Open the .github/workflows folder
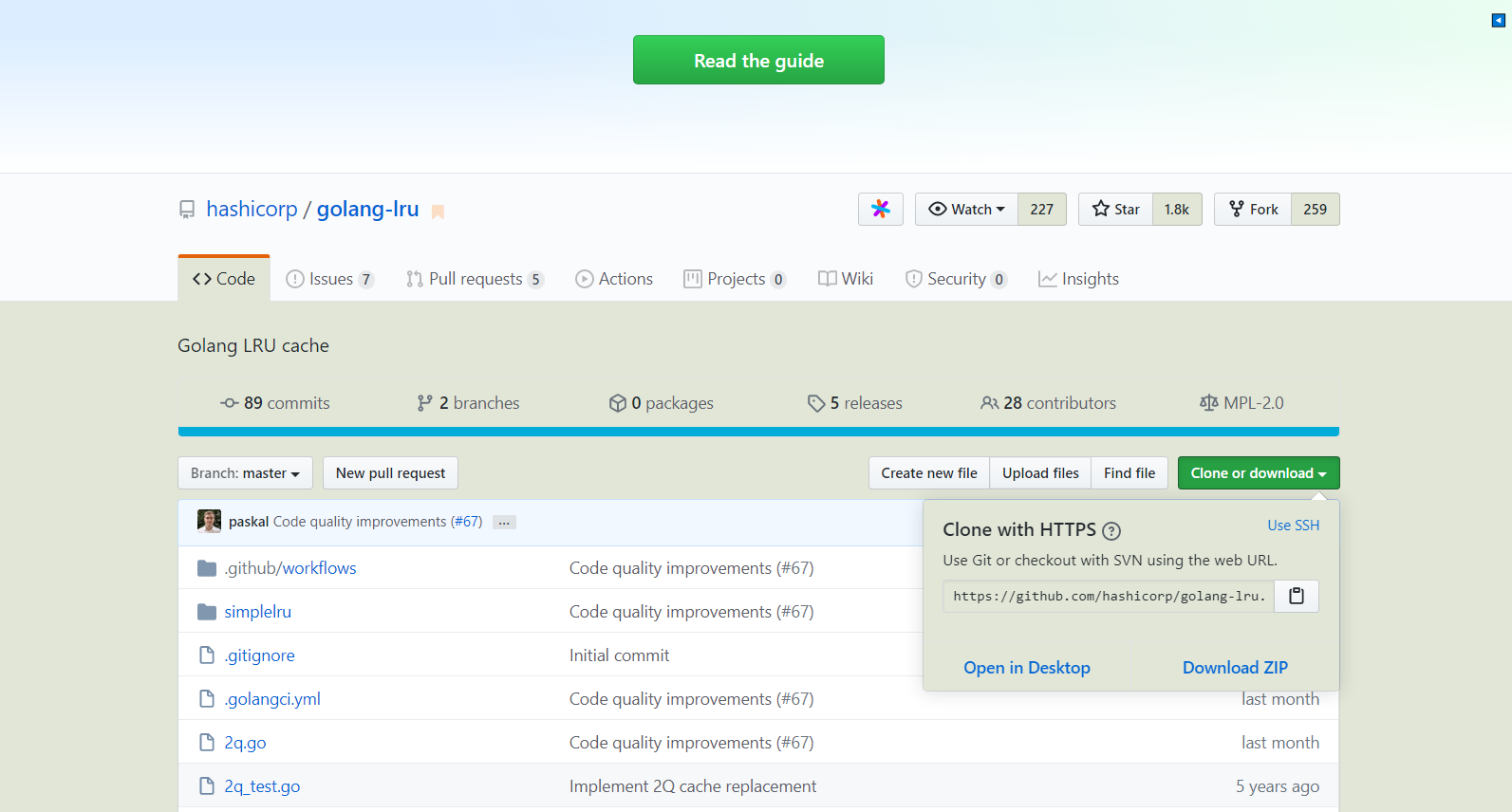The width and height of the screenshot is (1512, 812). click(x=290, y=568)
